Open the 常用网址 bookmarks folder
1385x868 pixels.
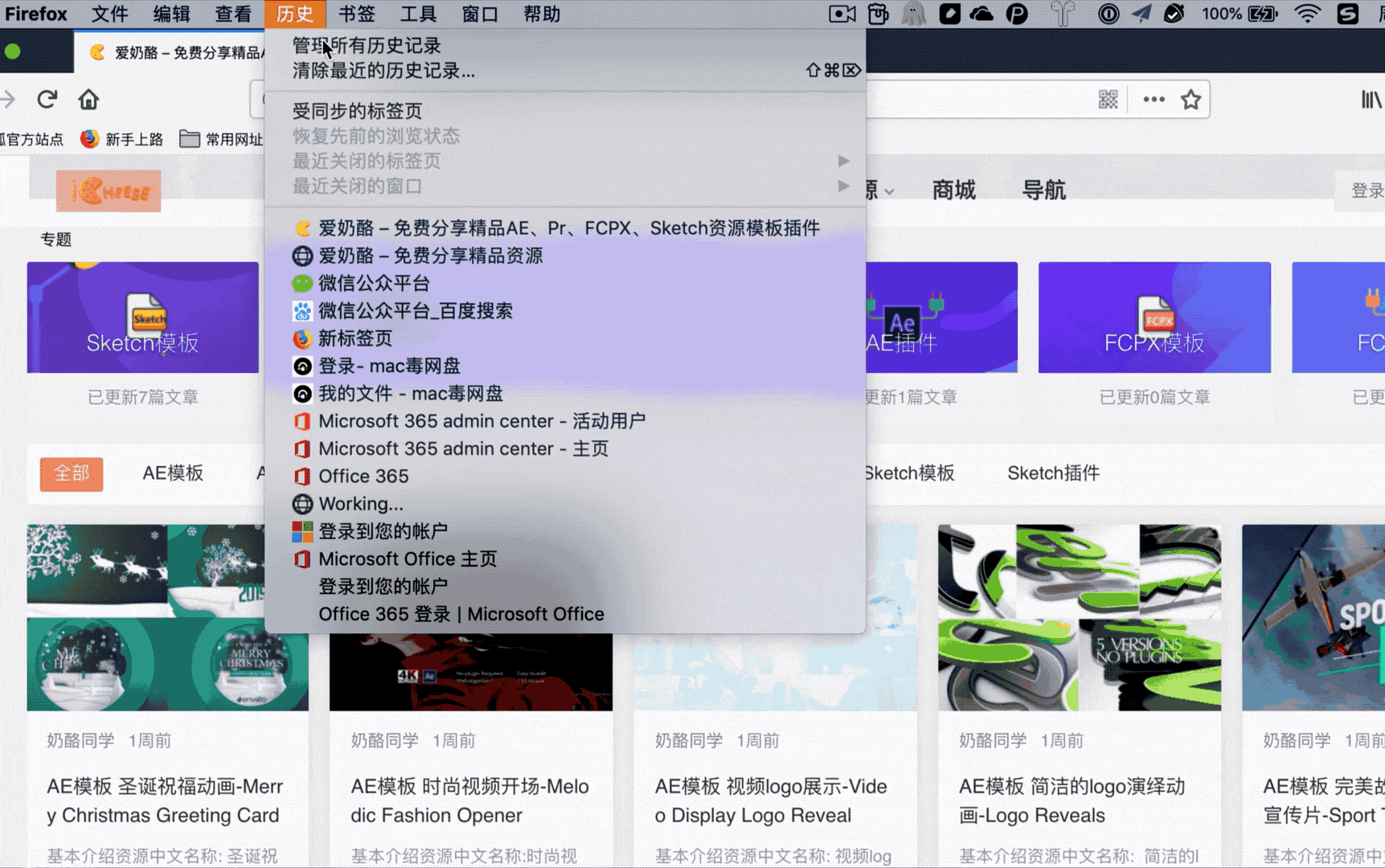221,139
